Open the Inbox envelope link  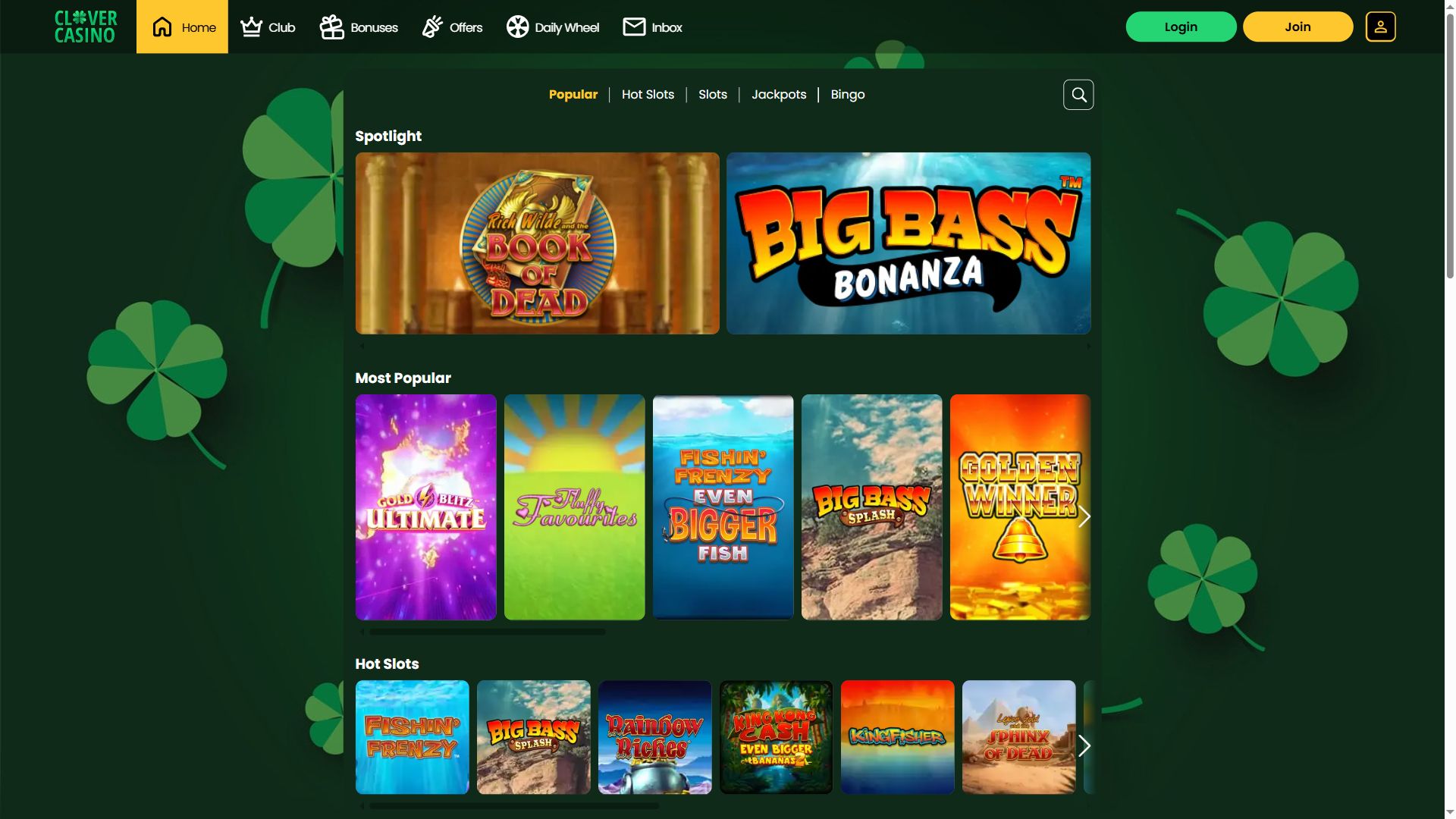[x=653, y=27]
